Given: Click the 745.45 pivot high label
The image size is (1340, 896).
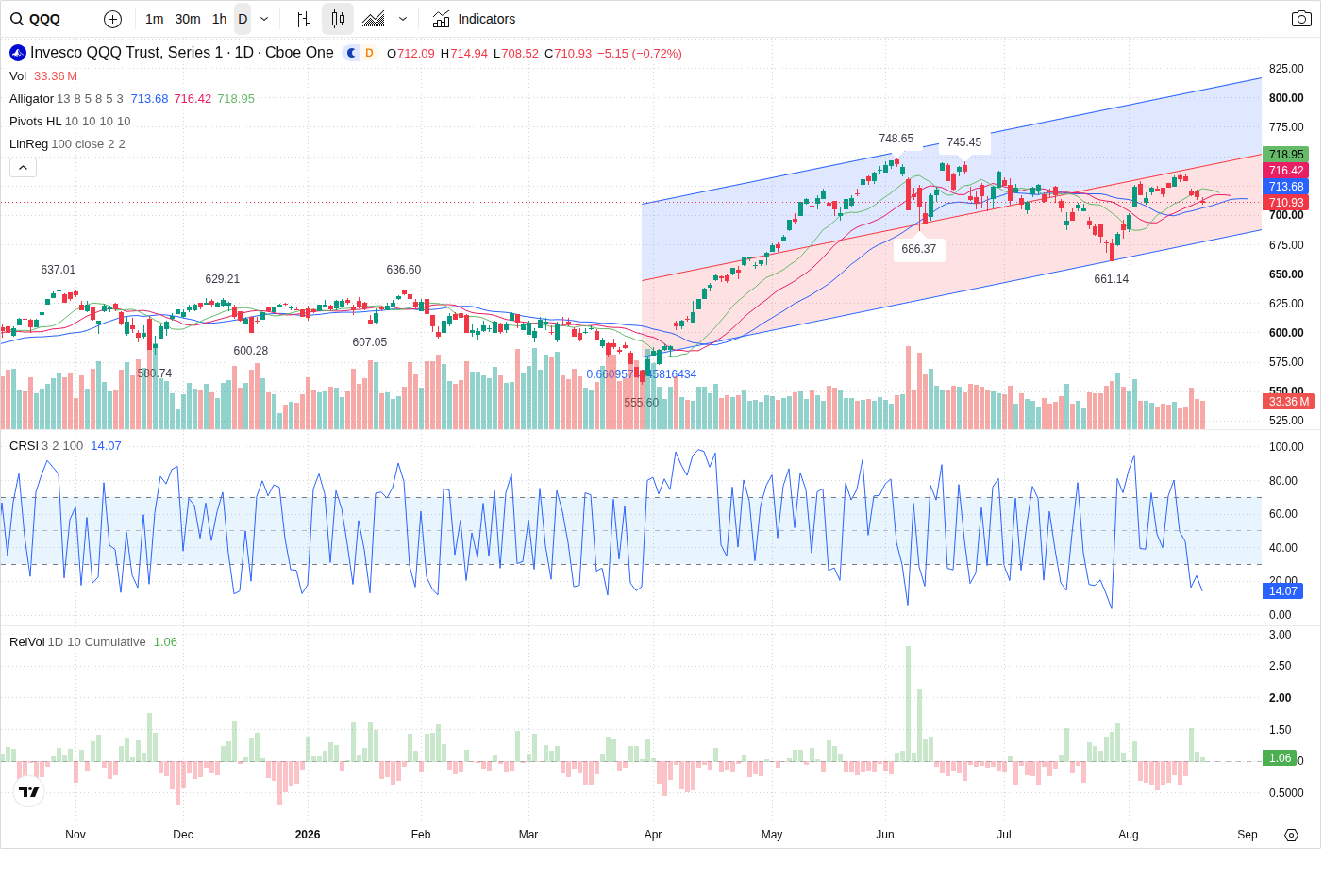Looking at the screenshot, I should [x=963, y=142].
